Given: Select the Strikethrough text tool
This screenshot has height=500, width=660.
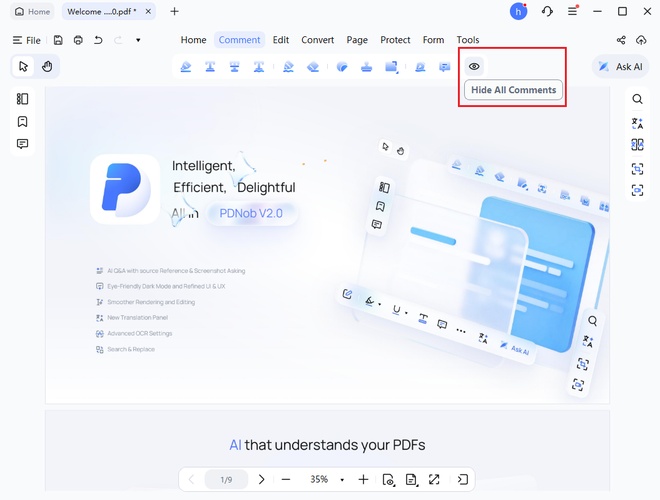Looking at the screenshot, I should point(234,66).
